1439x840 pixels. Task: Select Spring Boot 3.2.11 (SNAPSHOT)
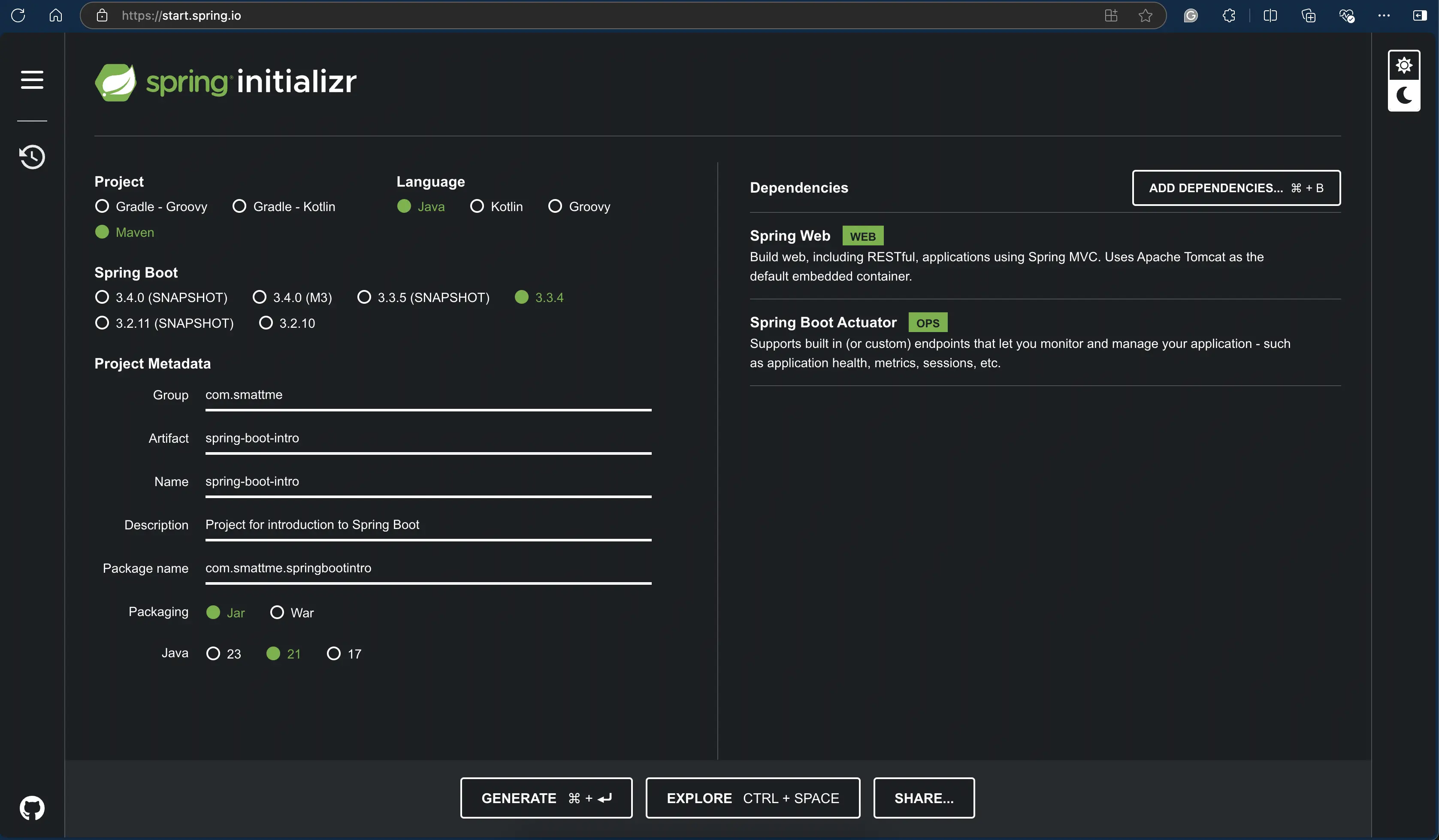[164, 323]
